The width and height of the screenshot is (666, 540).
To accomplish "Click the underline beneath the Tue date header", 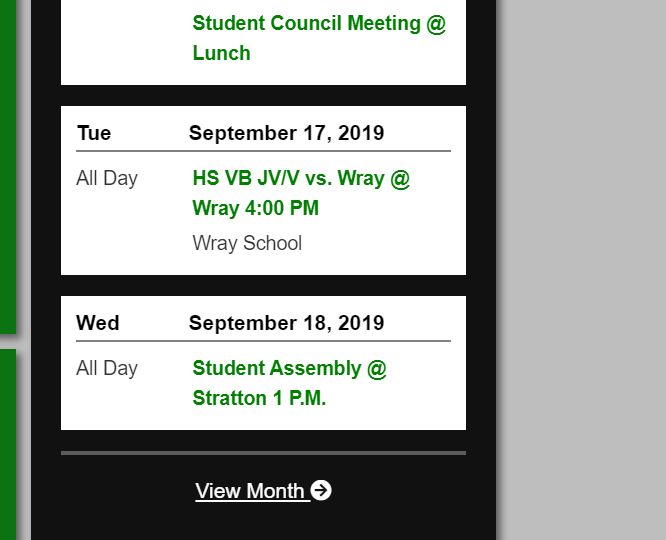I will click(x=263, y=151).
